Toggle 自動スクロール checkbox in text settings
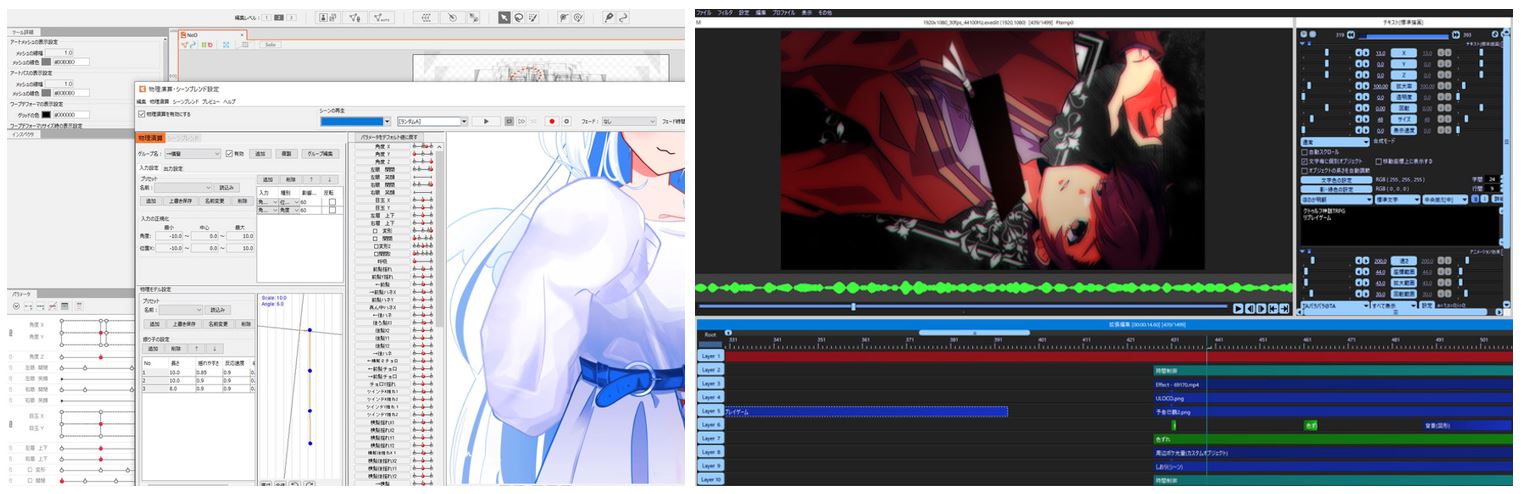 tap(1304, 152)
